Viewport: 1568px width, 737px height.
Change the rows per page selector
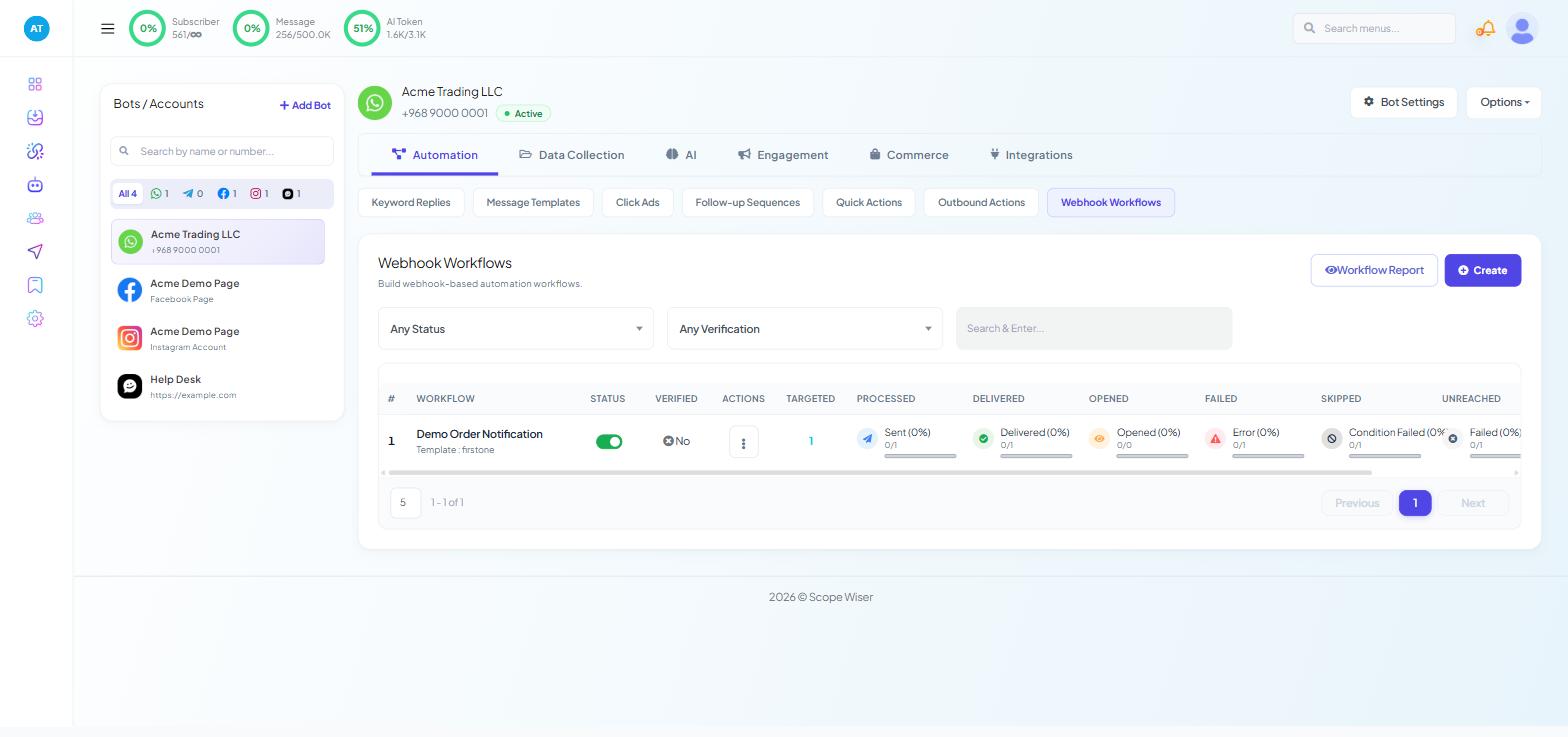(405, 503)
